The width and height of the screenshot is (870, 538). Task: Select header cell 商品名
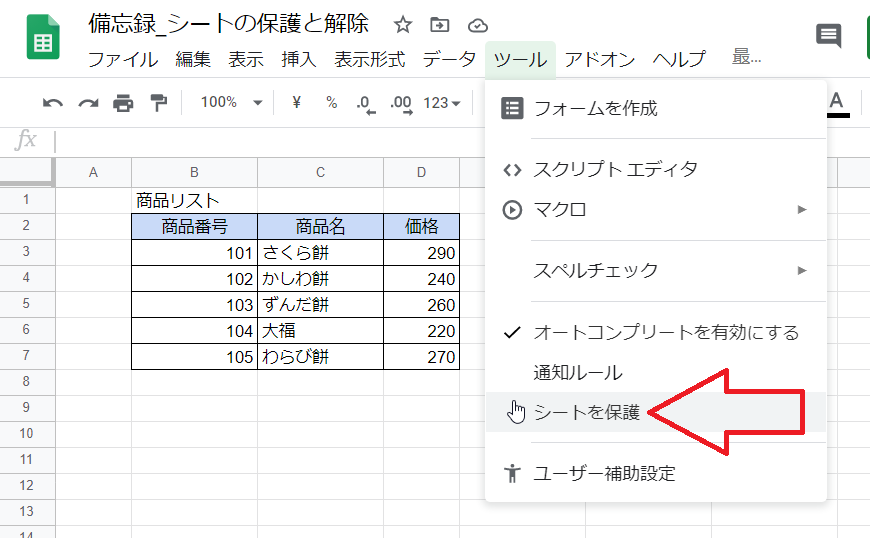click(320, 226)
